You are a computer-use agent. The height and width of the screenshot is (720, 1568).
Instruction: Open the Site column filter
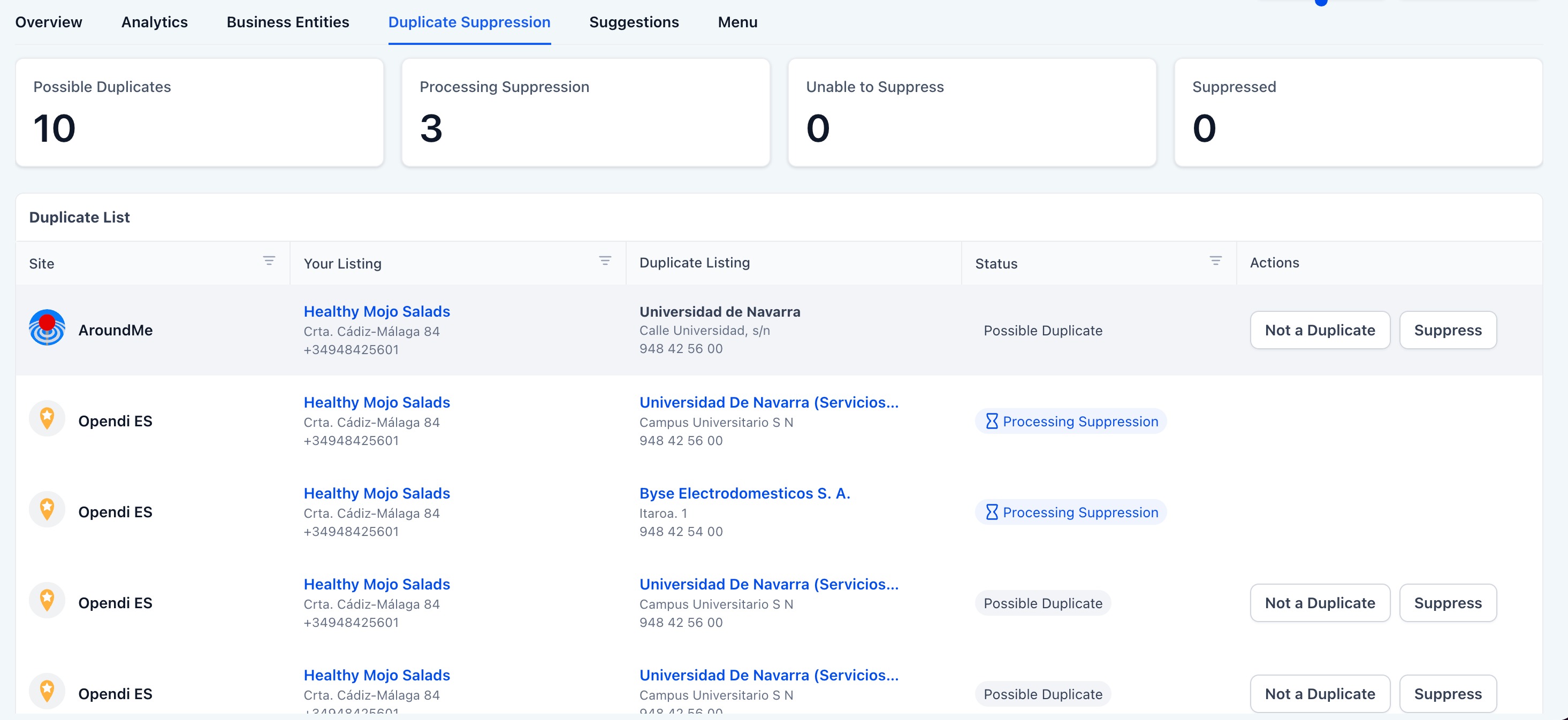[269, 261]
